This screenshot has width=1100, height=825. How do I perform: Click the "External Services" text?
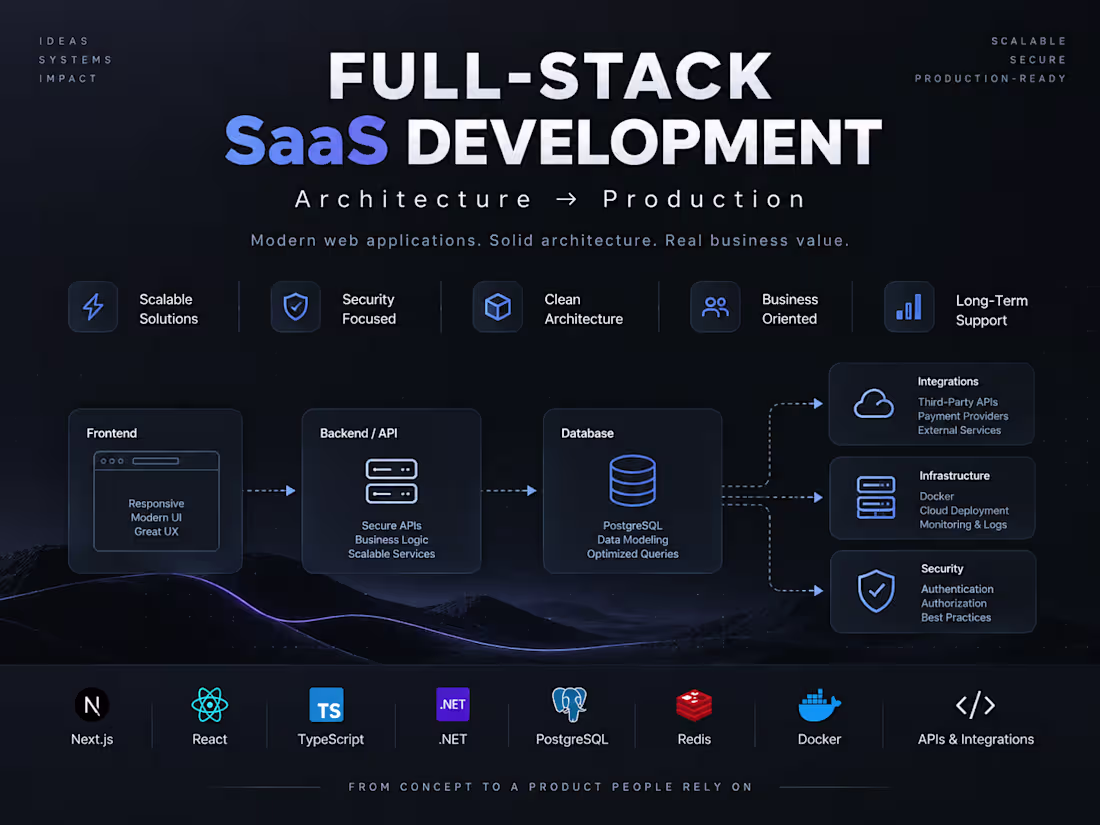(x=959, y=430)
